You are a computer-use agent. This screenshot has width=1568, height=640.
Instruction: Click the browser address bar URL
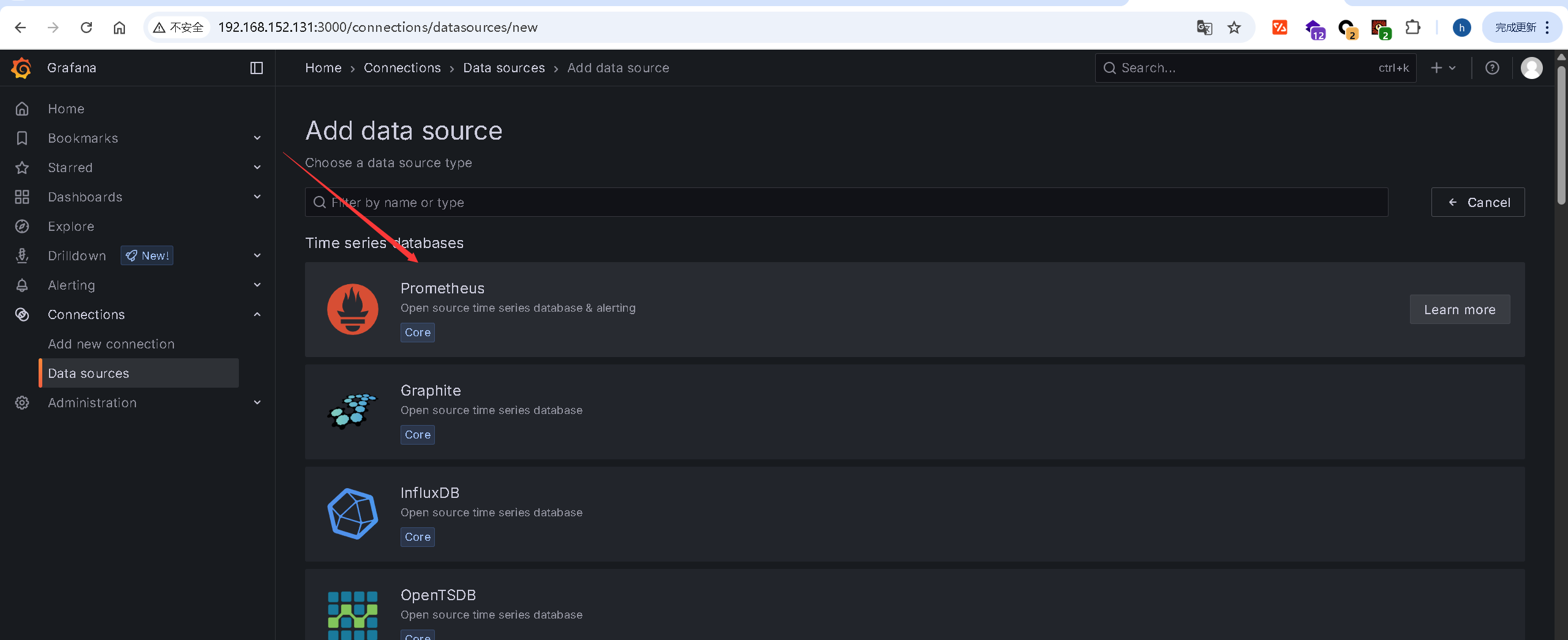click(x=378, y=27)
